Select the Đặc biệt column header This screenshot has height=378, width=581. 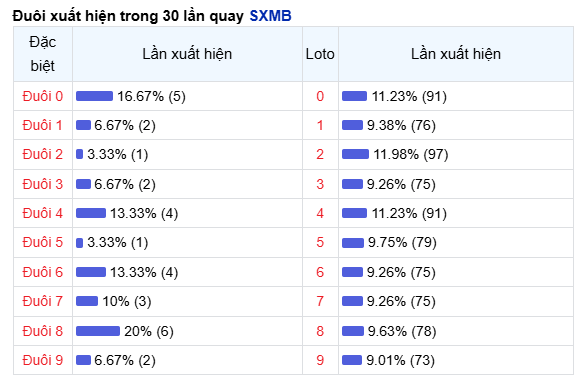point(43,54)
